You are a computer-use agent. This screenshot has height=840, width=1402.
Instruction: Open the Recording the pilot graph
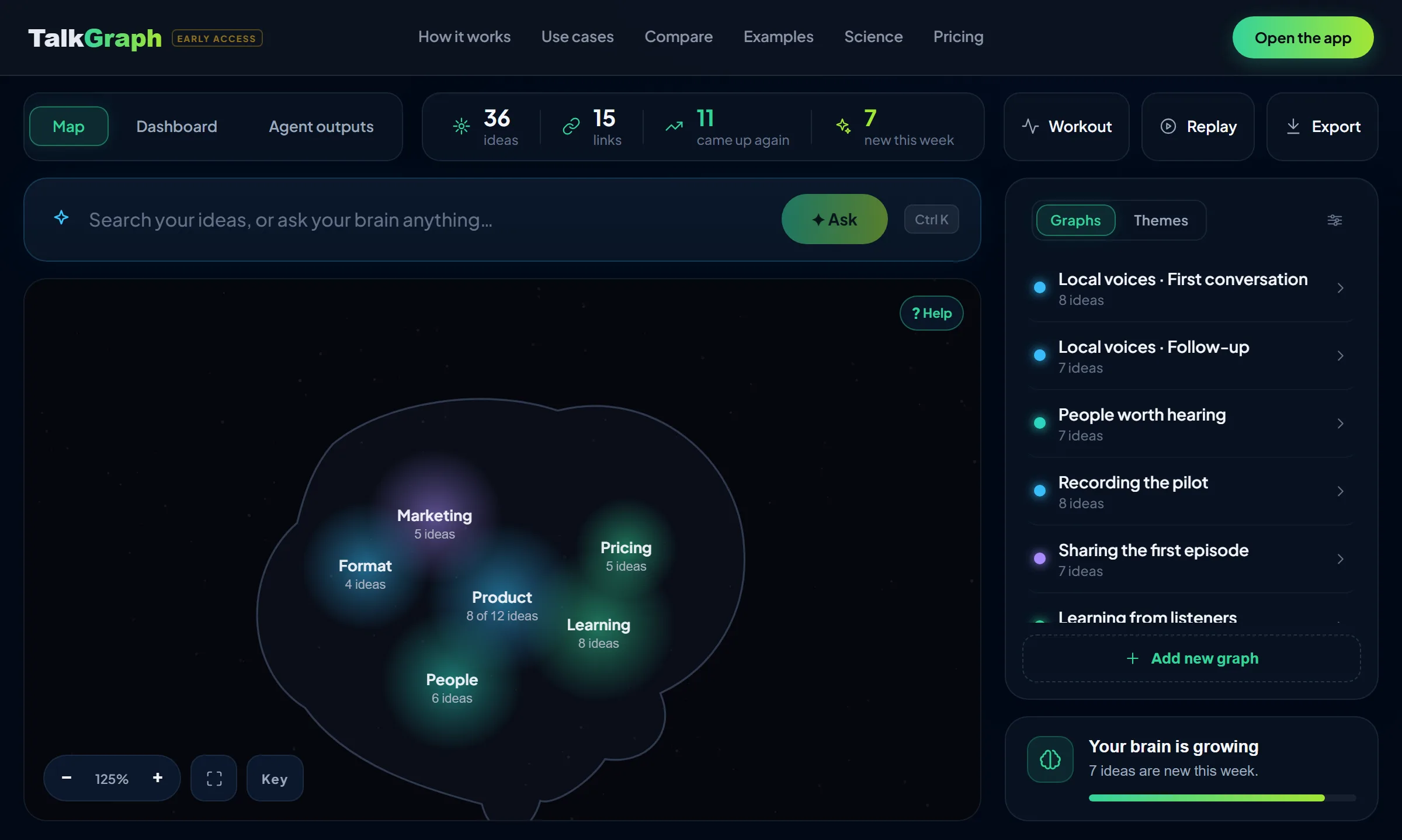pyautogui.click(x=1191, y=492)
